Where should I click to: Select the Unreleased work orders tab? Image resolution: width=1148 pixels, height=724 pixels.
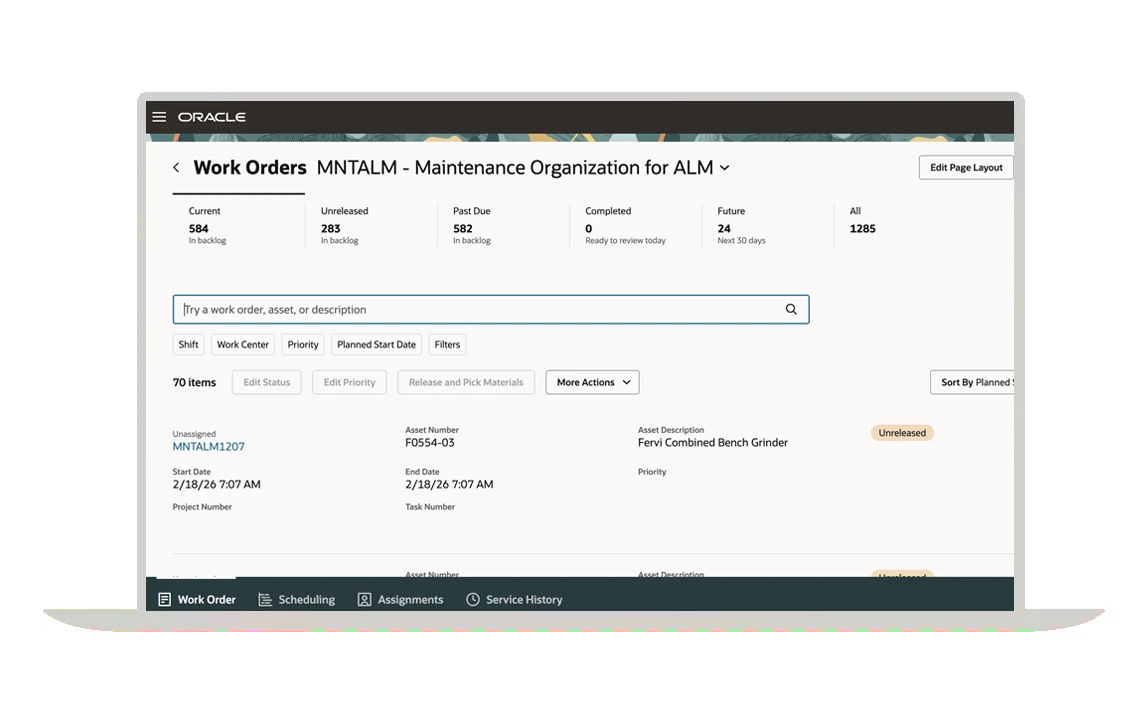pos(344,225)
